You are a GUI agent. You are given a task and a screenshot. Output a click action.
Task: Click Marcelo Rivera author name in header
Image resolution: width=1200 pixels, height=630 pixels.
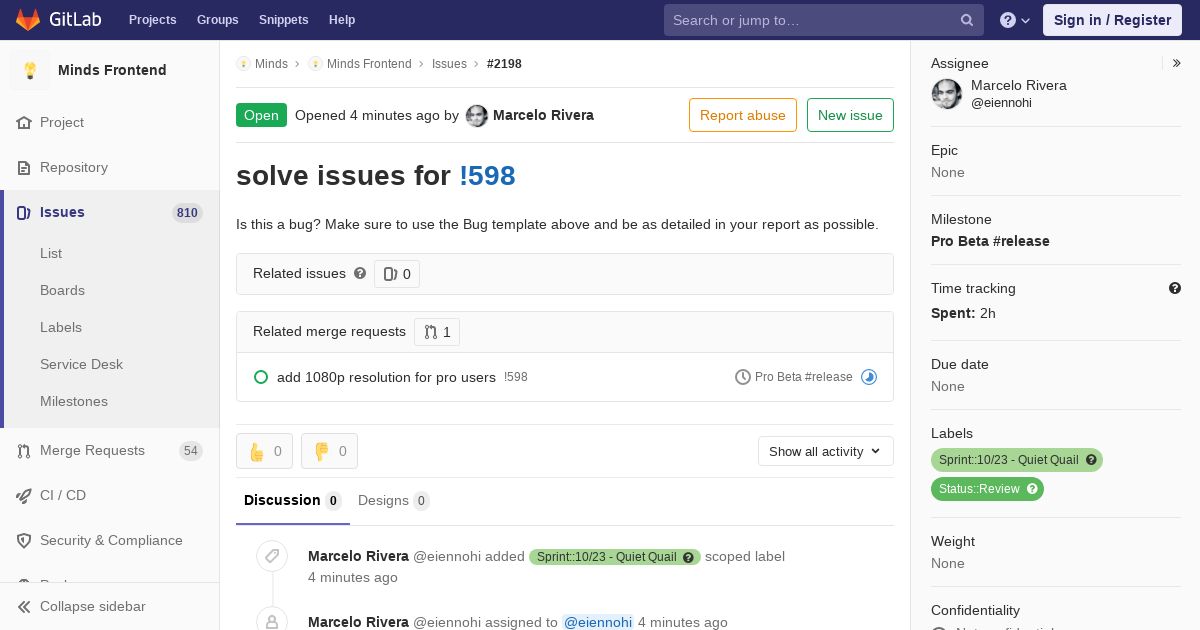pos(543,116)
